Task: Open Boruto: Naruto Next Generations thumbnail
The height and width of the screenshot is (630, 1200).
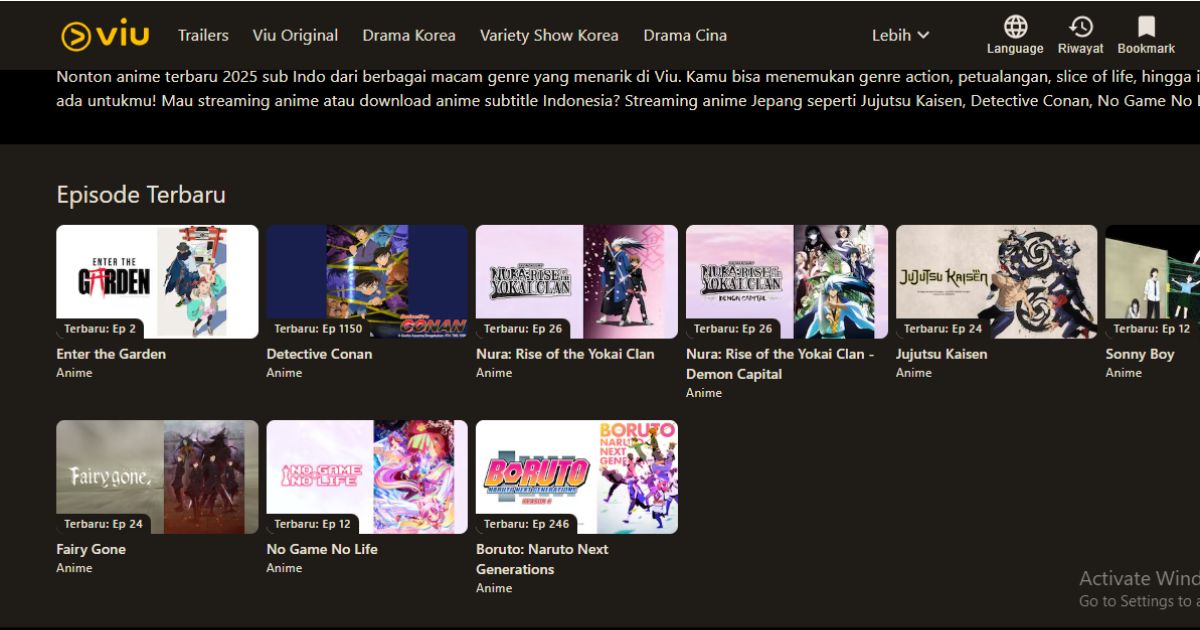Action: tap(576, 476)
